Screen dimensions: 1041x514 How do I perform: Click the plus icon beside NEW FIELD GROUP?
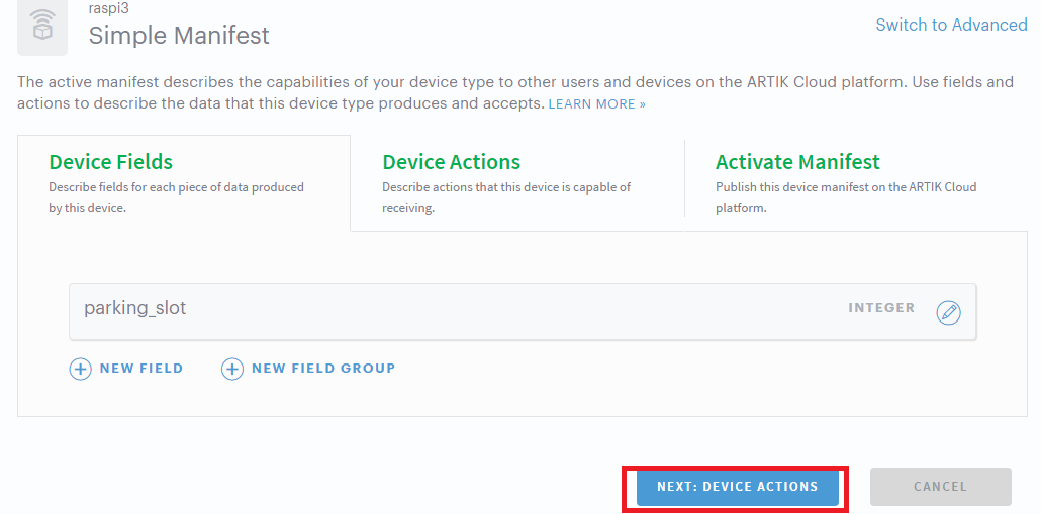(232, 369)
